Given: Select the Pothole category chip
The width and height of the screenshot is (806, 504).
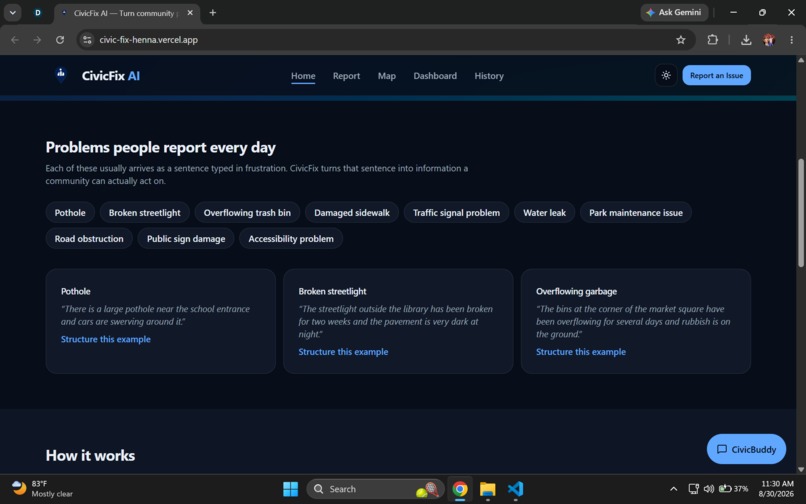Looking at the screenshot, I should tap(70, 212).
